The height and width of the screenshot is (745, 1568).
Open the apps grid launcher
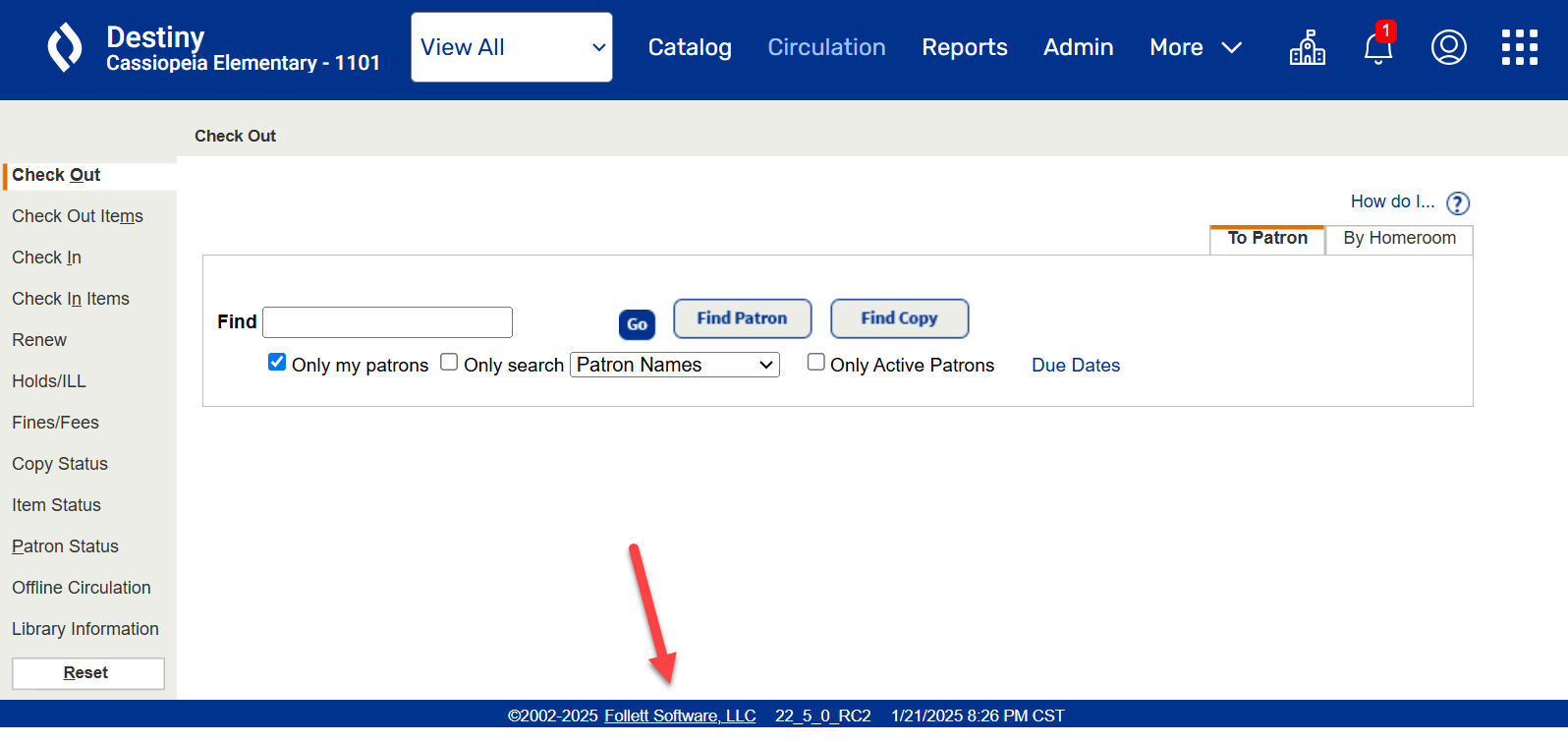1519,47
